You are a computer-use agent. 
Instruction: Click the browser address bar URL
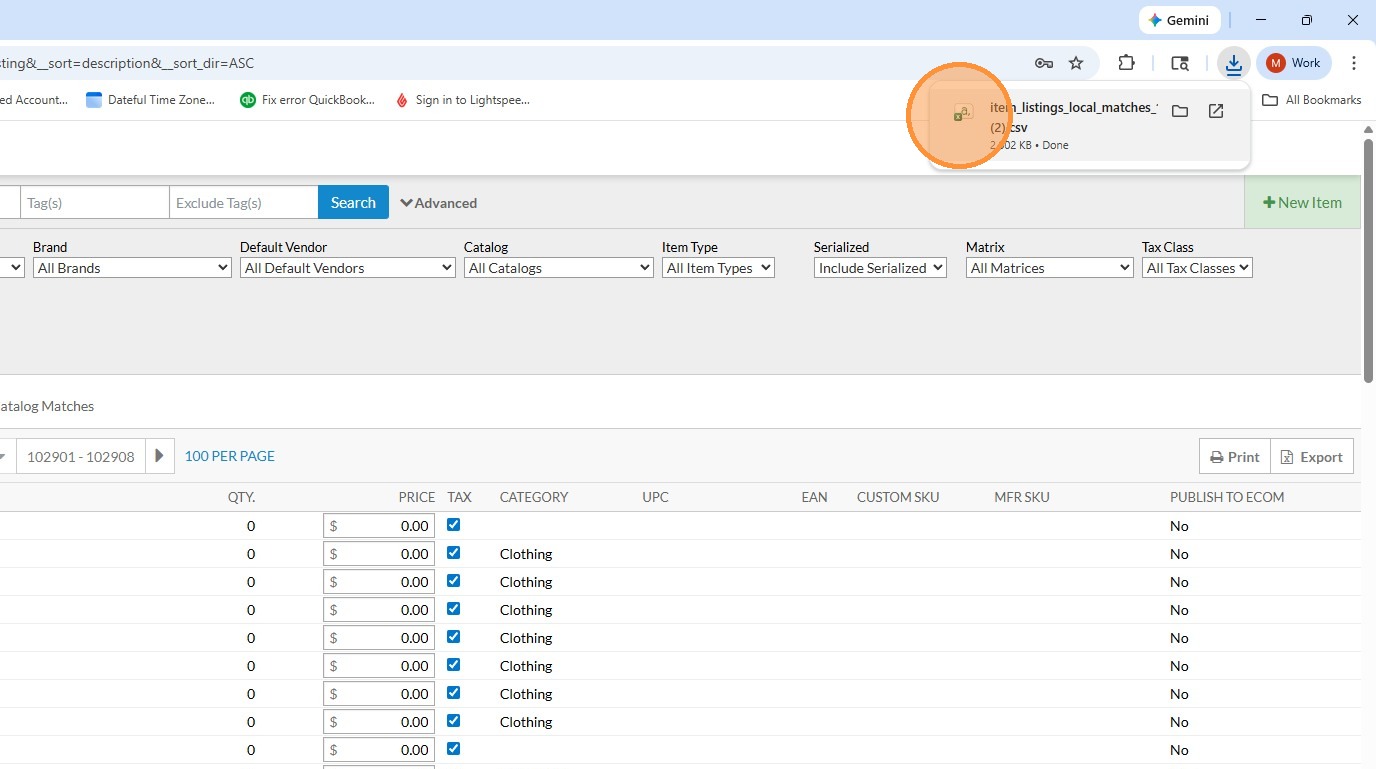127,63
